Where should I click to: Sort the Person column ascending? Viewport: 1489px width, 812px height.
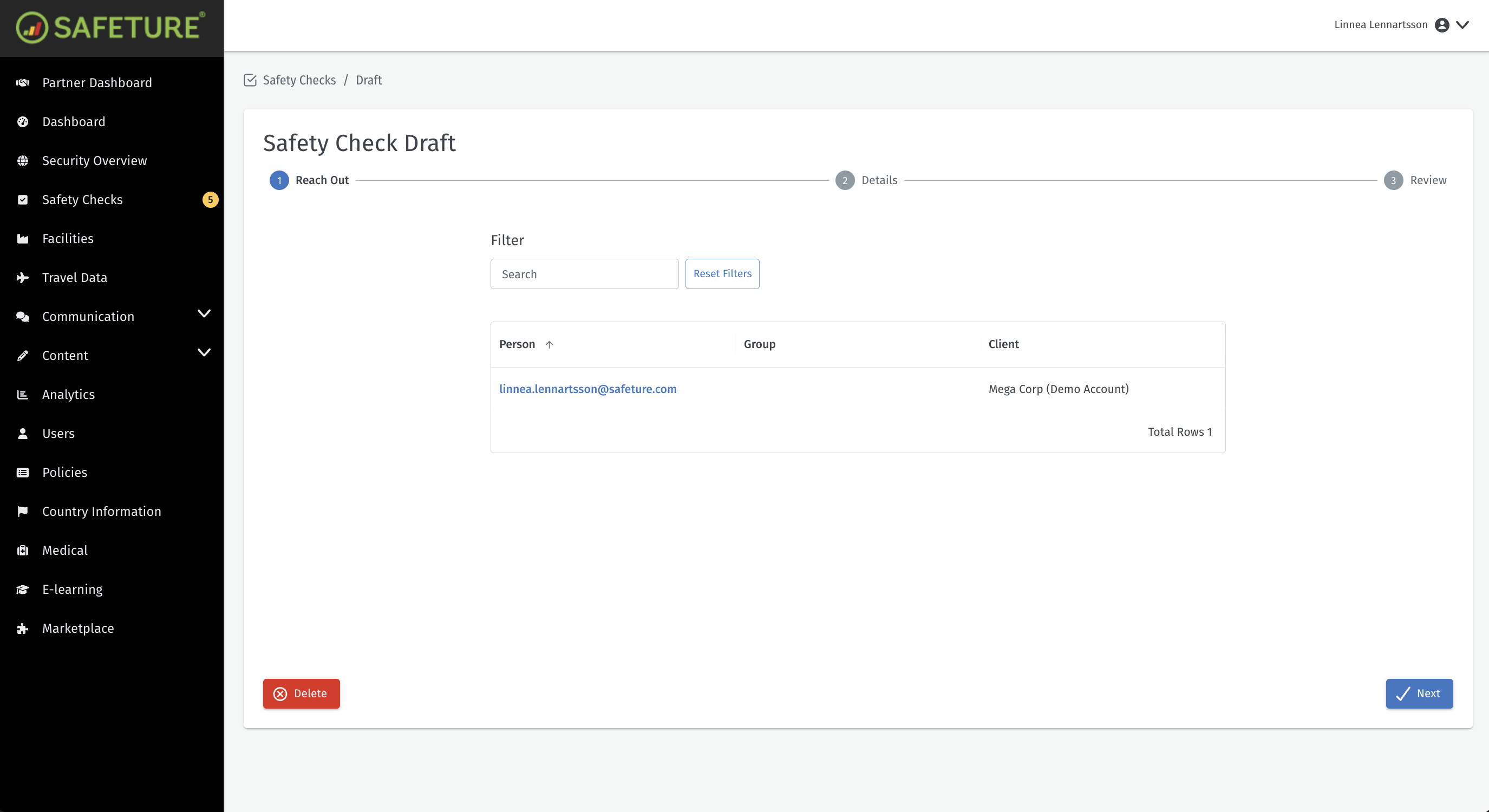click(549, 344)
